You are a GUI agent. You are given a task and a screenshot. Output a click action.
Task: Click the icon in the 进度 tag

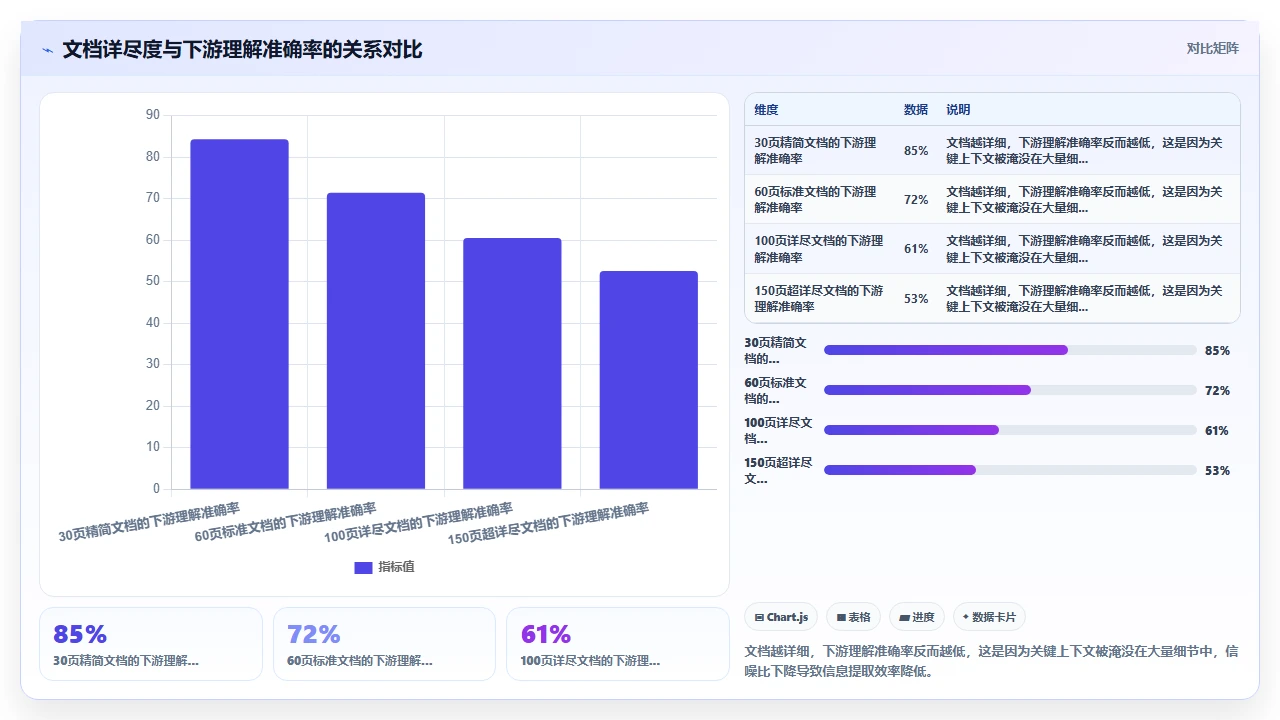point(904,618)
